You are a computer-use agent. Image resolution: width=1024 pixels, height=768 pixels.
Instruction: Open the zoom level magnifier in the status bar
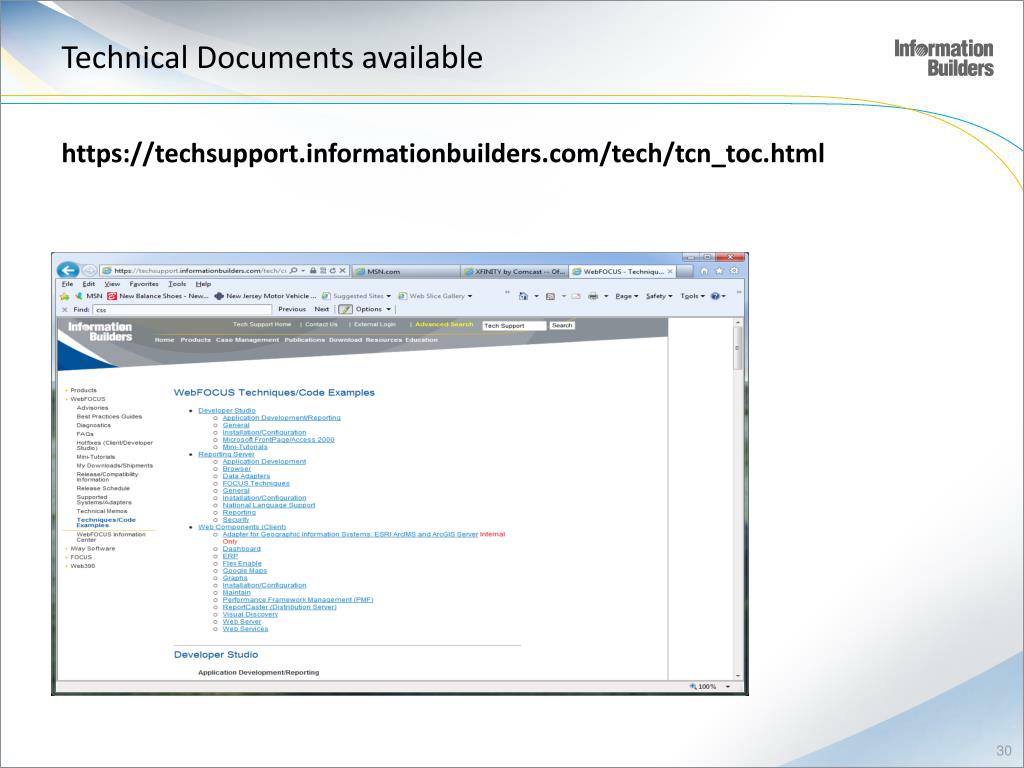pos(694,686)
